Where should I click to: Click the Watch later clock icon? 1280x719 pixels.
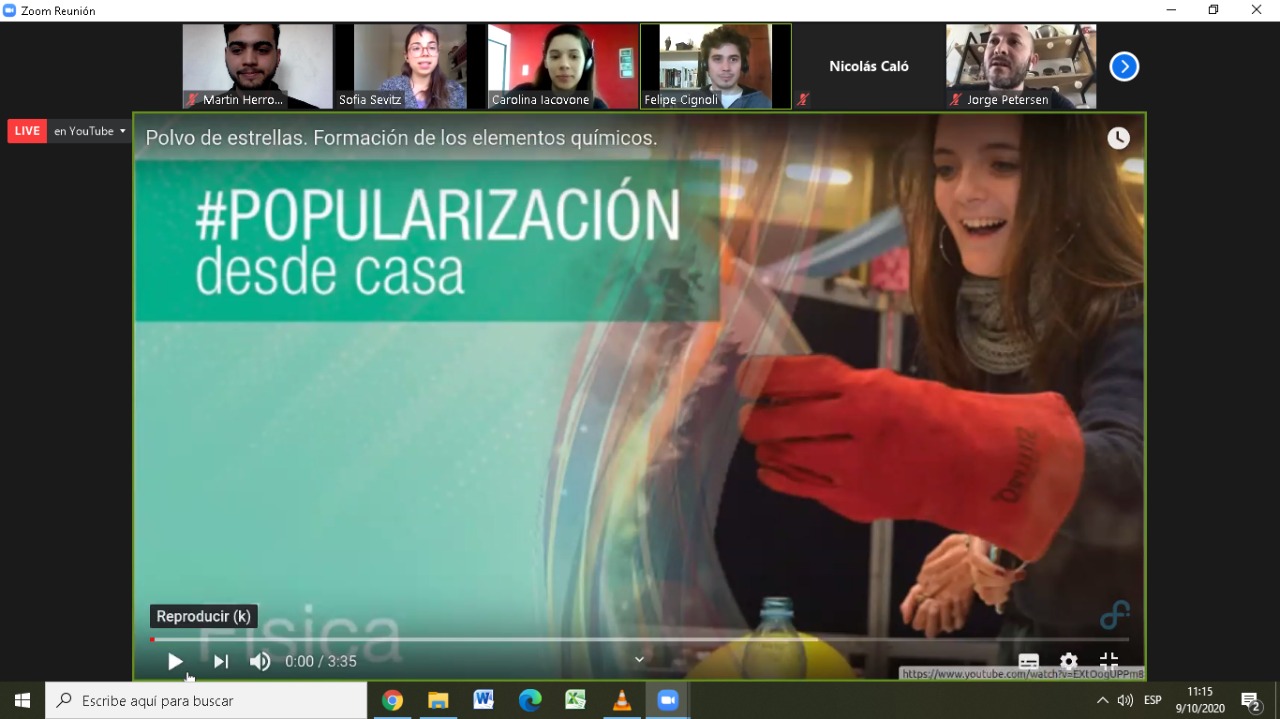pyautogui.click(x=1118, y=138)
